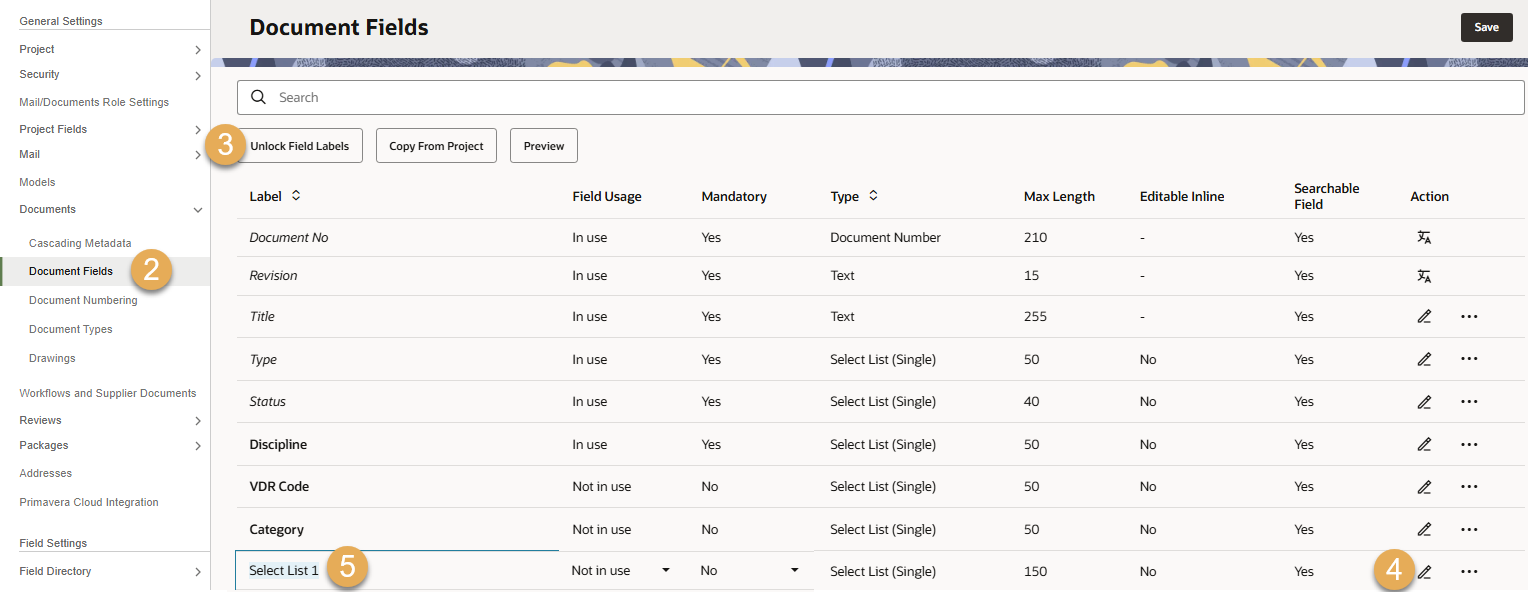The height and width of the screenshot is (592, 1528).
Task: Click edit pencil for Category row
Action: [1424, 530]
